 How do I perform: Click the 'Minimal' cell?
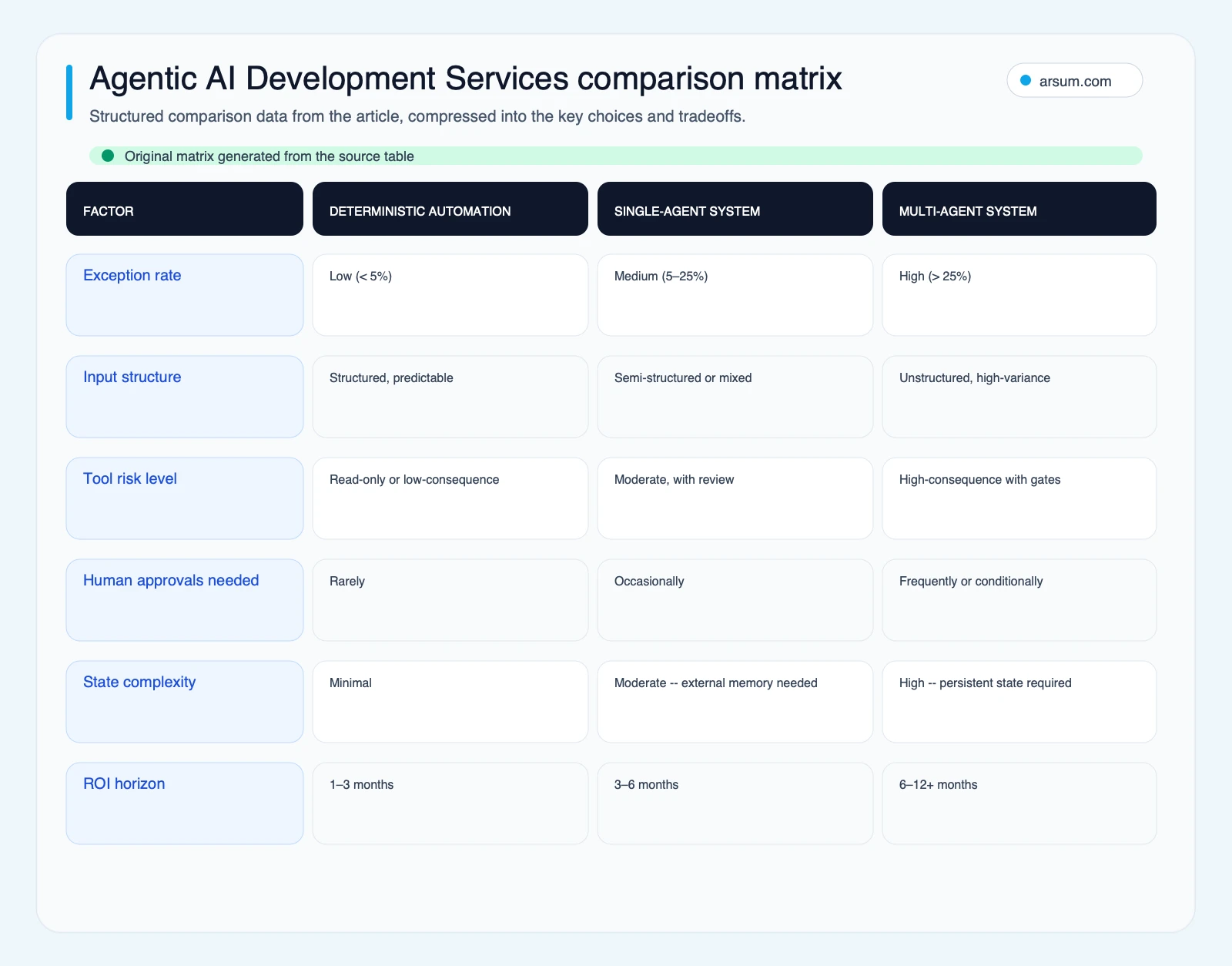click(x=450, y=702)
